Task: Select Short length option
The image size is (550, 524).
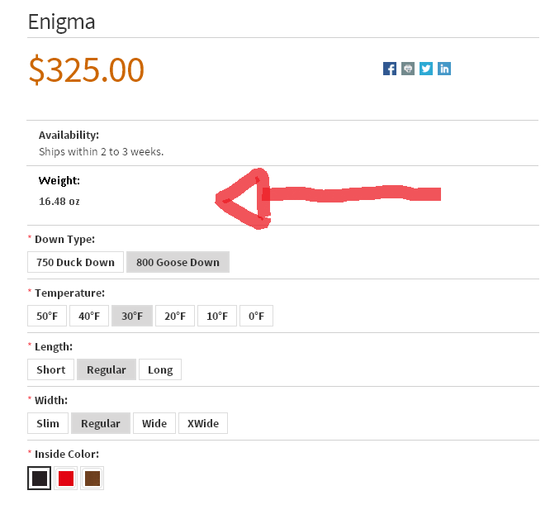Action: (x=51, y=370)
